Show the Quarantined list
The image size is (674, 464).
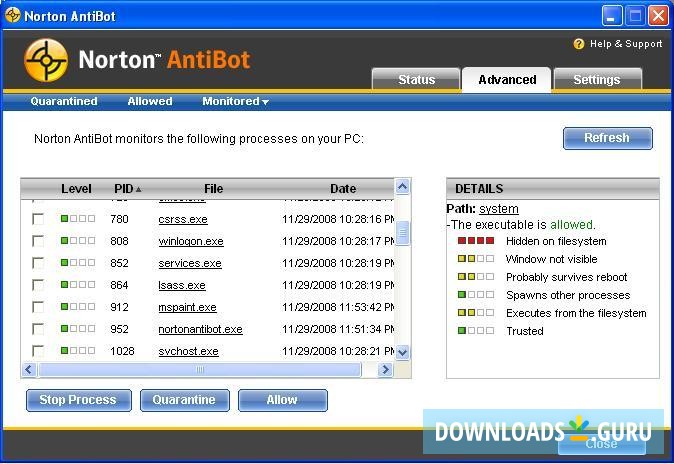tap(64, 101)
